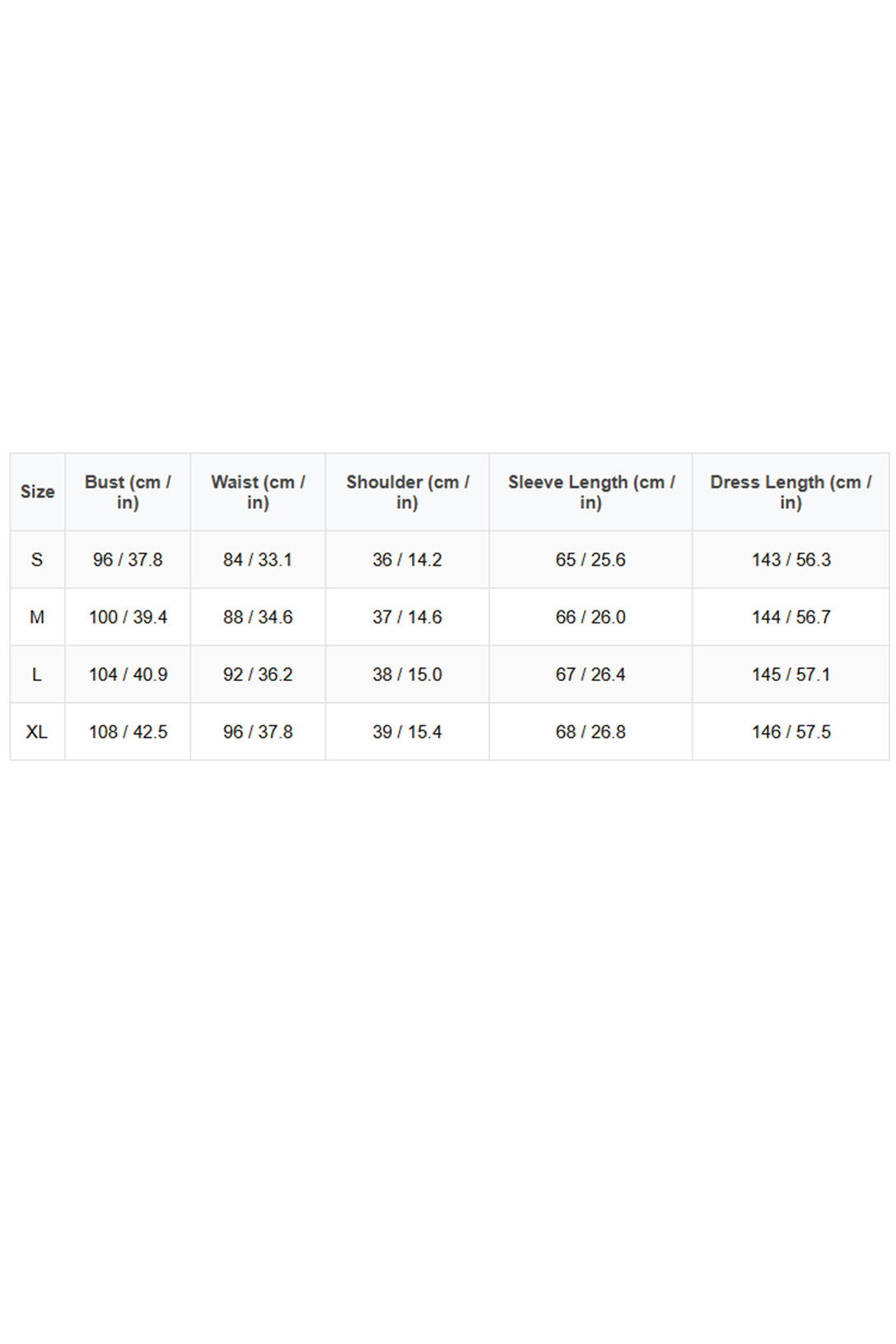Click dress length value 146 / 57.5
Image resolution: width=896 pixels, height=1344 pixels.
791,731
